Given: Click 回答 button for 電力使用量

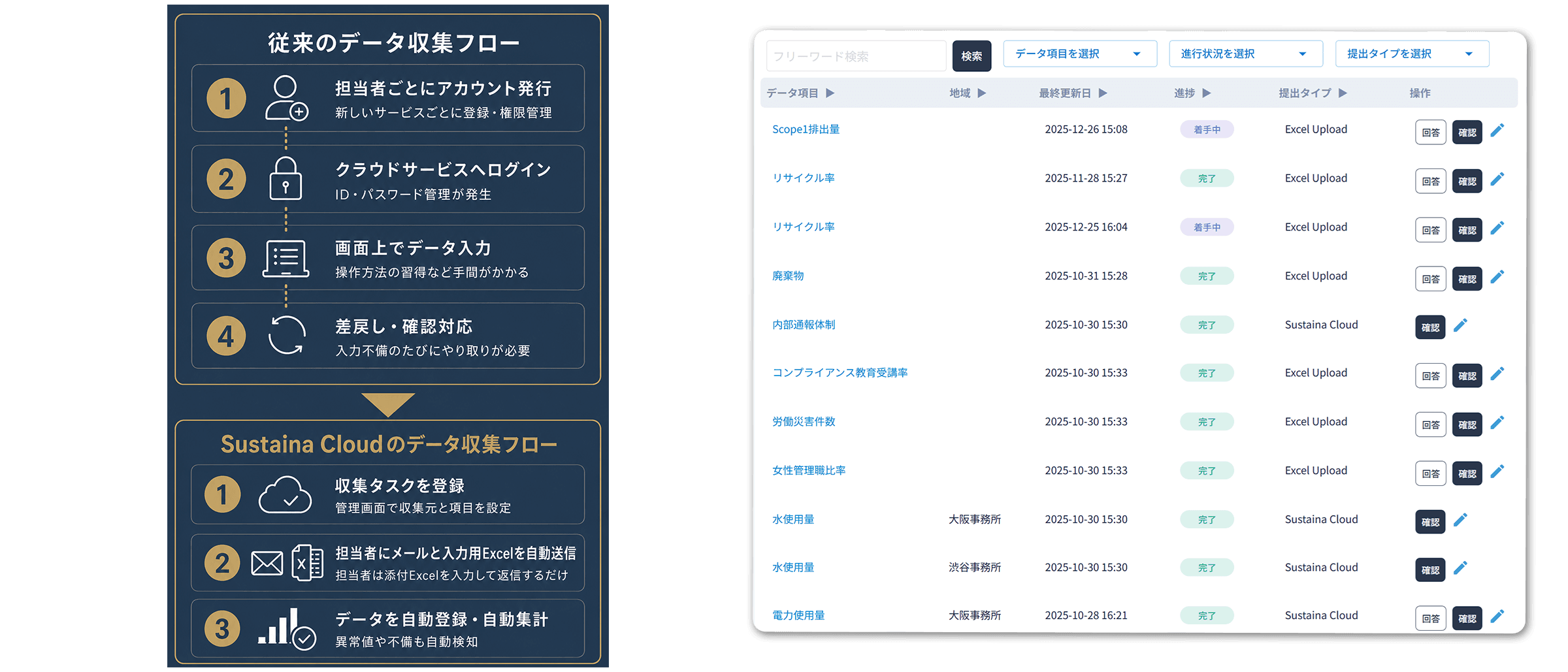Looking at the screenshot, I should pyautogui.click(x=1431, y=618).
